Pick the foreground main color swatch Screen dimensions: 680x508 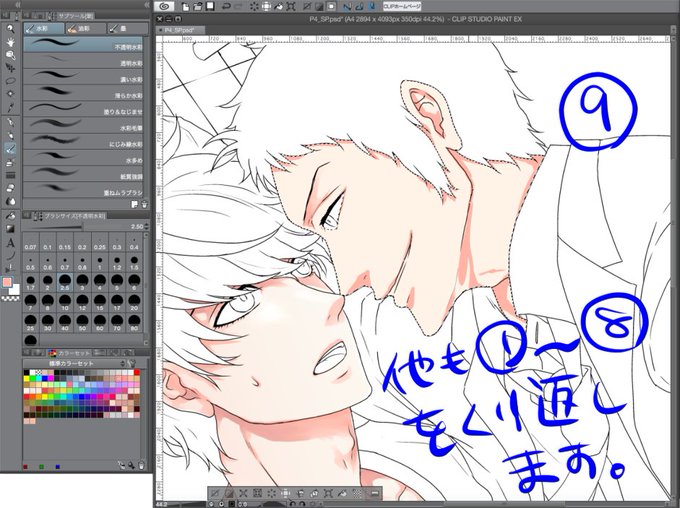[7, 283]
